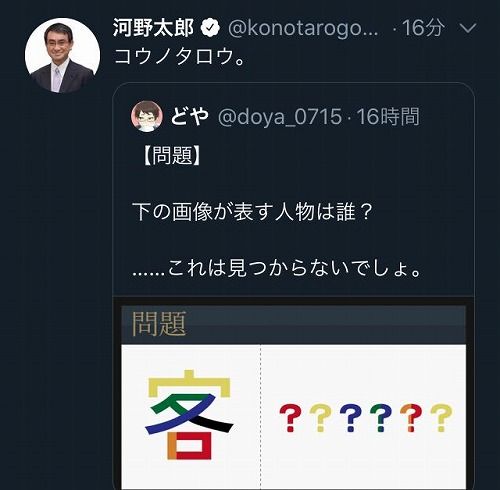The width and height of the screenshot is (500, 490).
Task: Open the quoted tweet text 下の画像が表す人物は誰?
Action: pyautogui.click(x=252, y=211)
